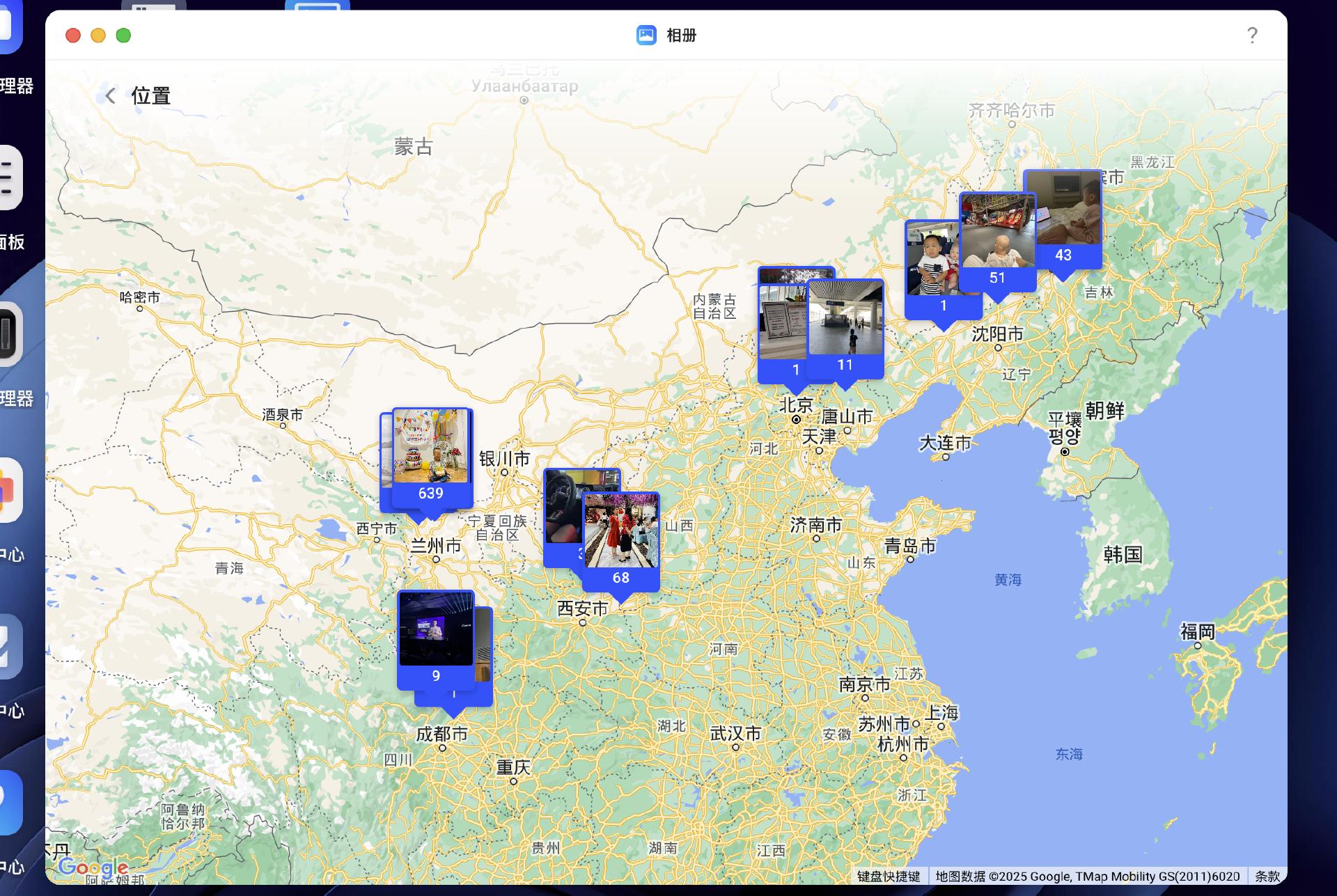Click the 朝鲜 country label
Viewport: 1337px width, 896px height.
point(1105,411)
